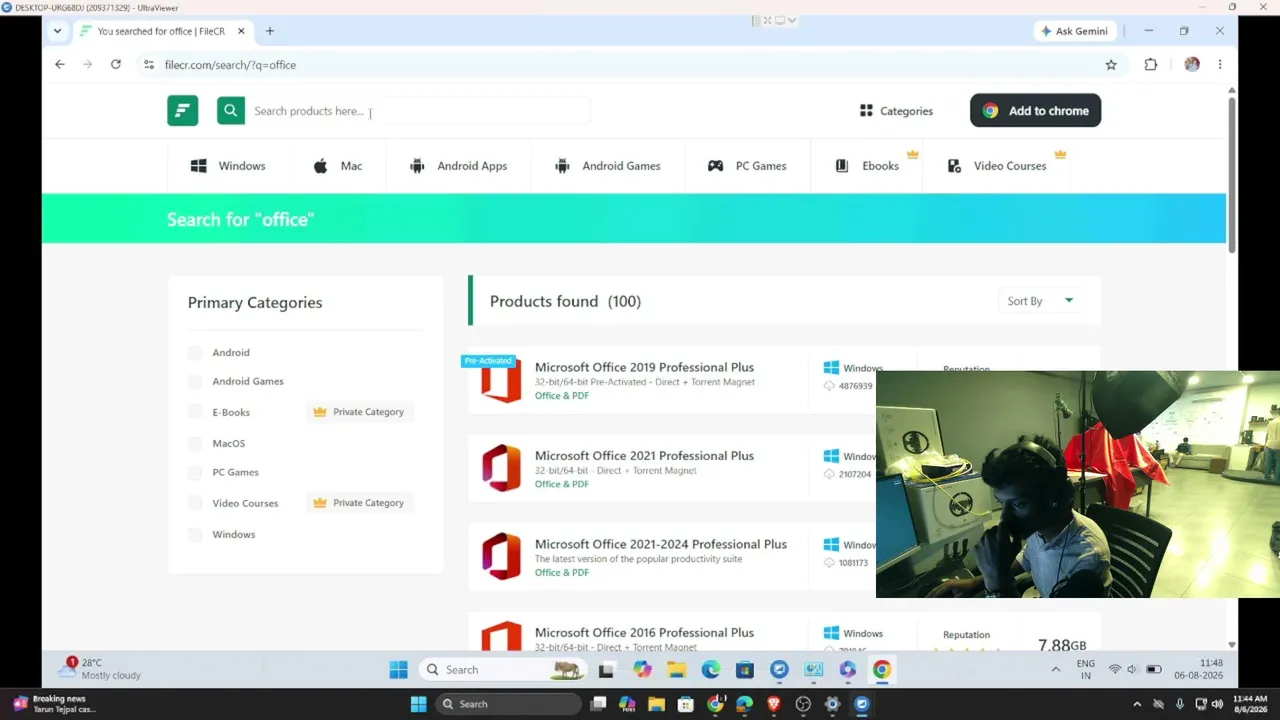1280x720 pixels.
Task: Bookmark this page with the star icon
Action: point(1111,65)
